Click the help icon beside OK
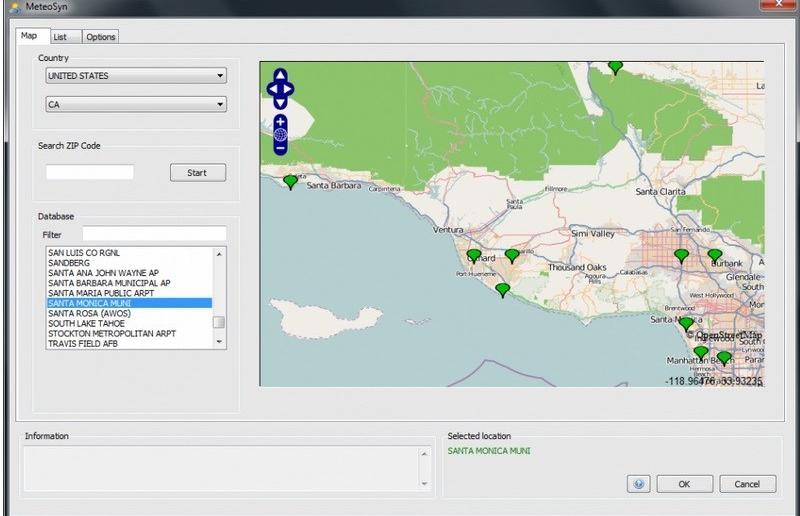This screenshot has height=516, width=800. coord(639,484)
